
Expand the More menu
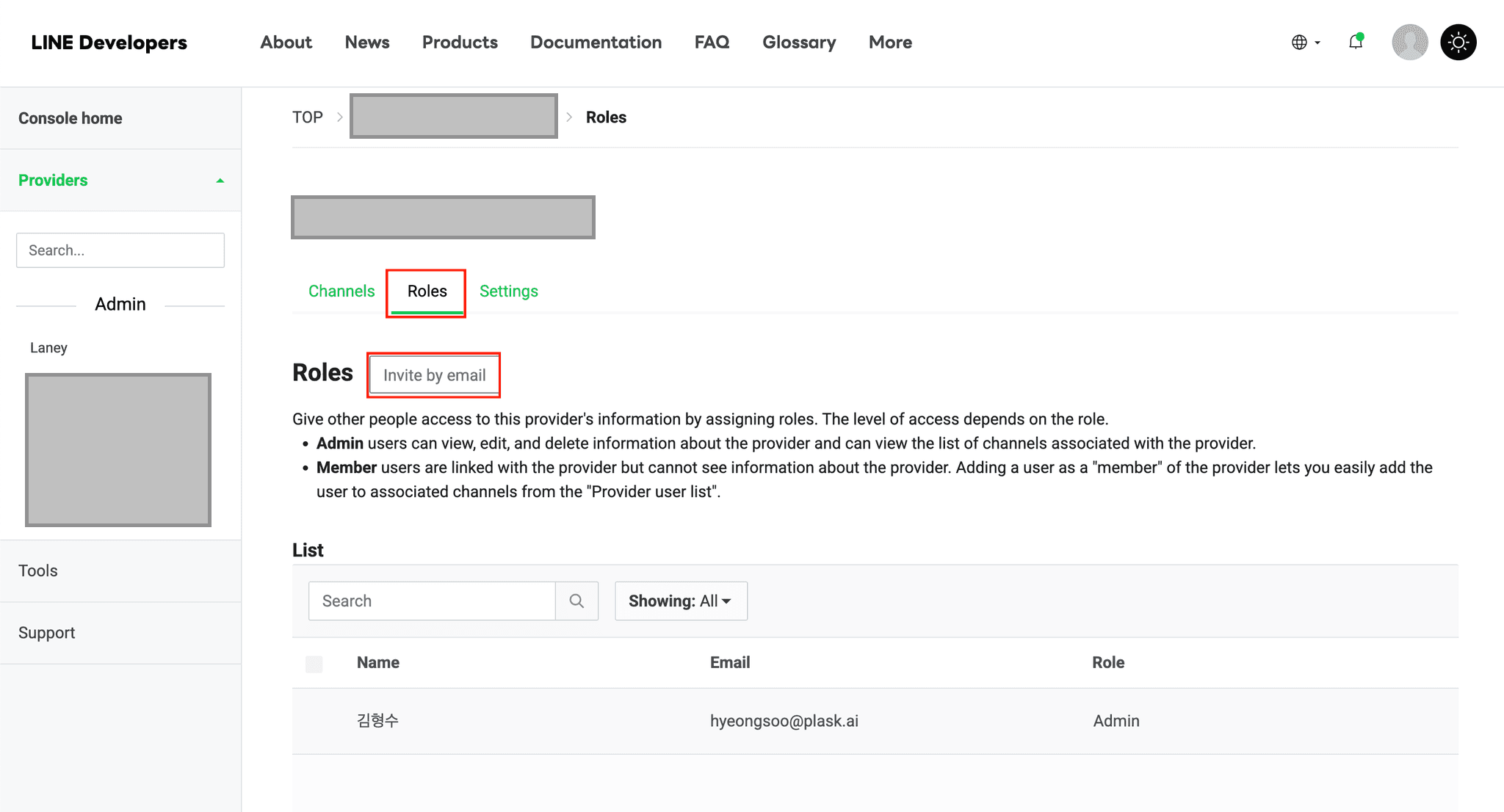click(890, 43)
